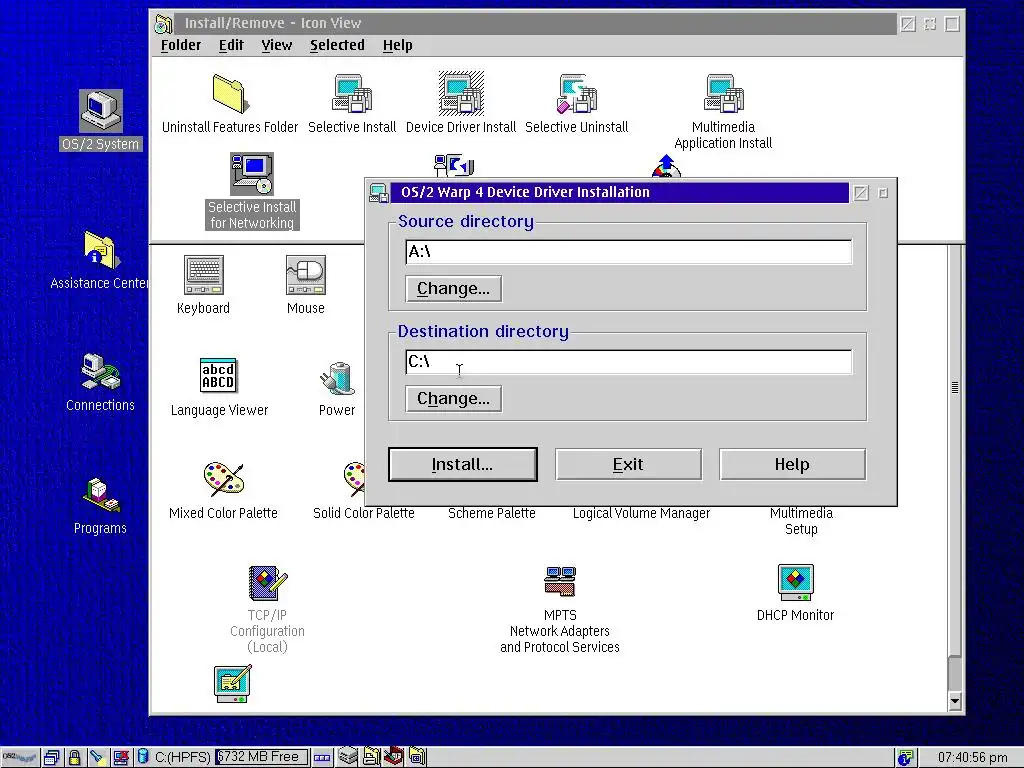1024x768 pixels.
Task: Click the scrollbar down arrow in back window
Action: click(955, 701)
